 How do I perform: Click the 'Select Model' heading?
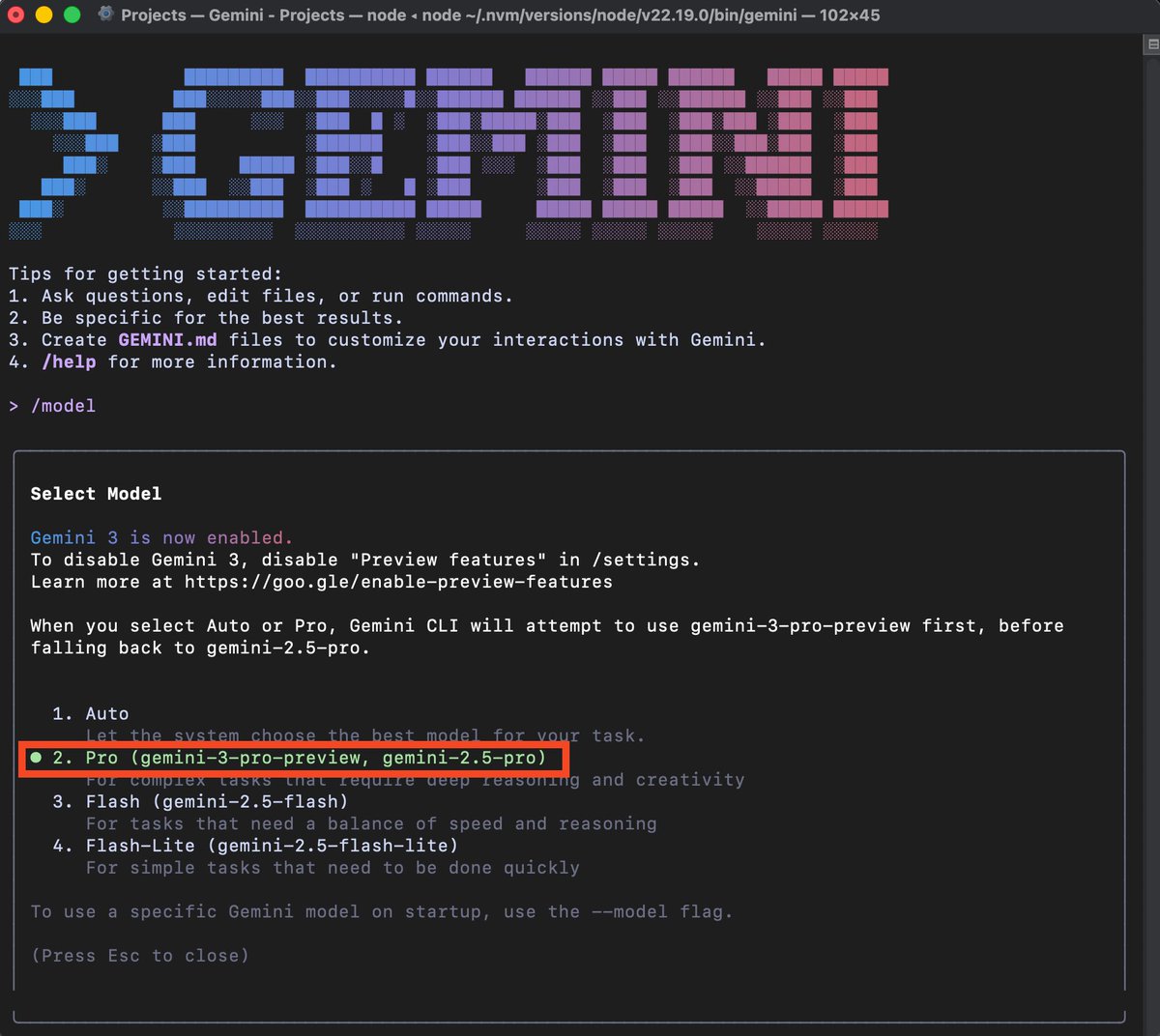click(96, 494)
